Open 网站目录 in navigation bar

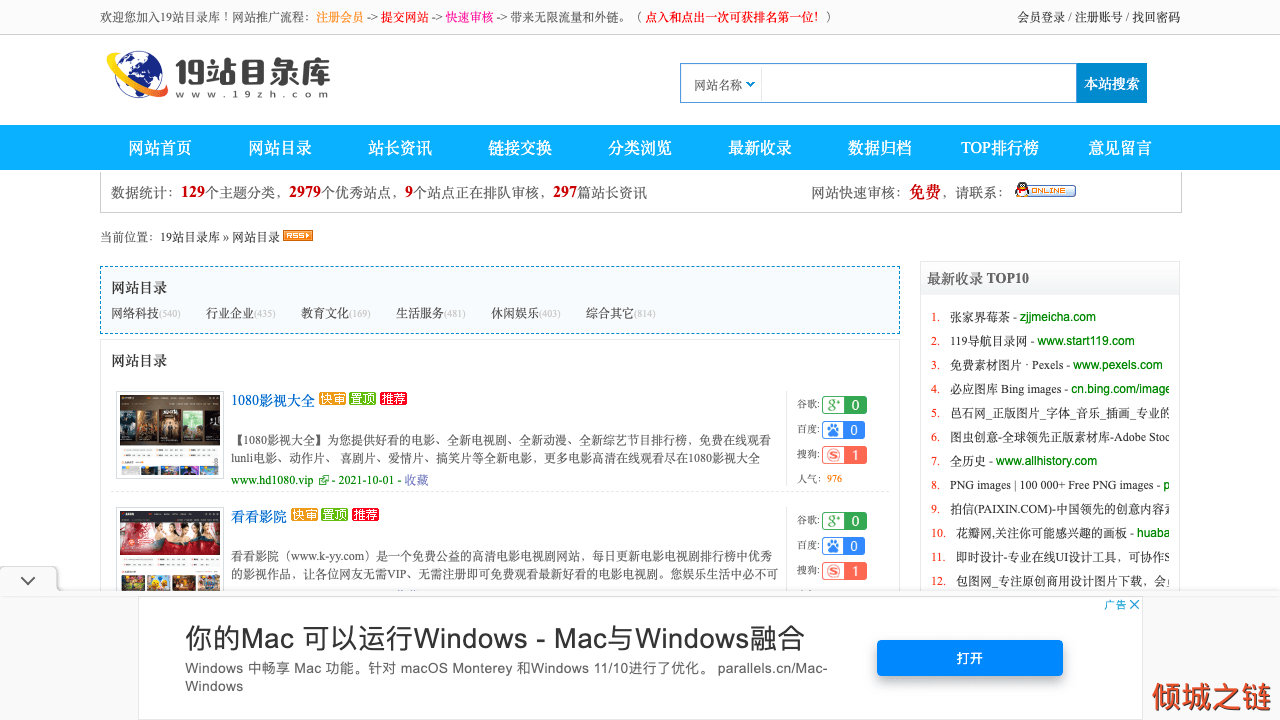click(280, 148)
